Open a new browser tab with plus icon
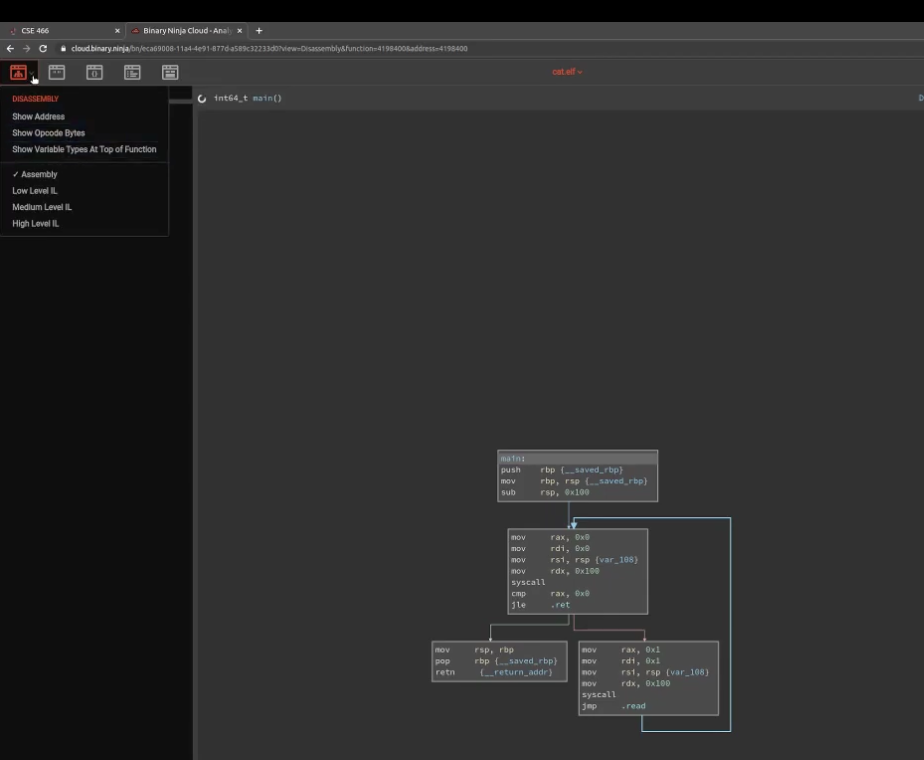Image resolution: width=924 pixels, height=760 pixels. (259, 30)
